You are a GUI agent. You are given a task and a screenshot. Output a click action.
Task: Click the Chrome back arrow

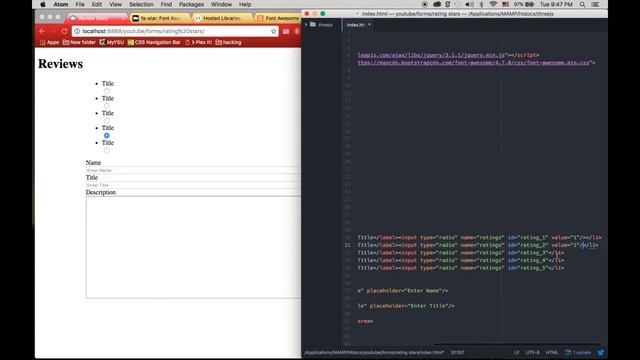click(x=42, y=31)
